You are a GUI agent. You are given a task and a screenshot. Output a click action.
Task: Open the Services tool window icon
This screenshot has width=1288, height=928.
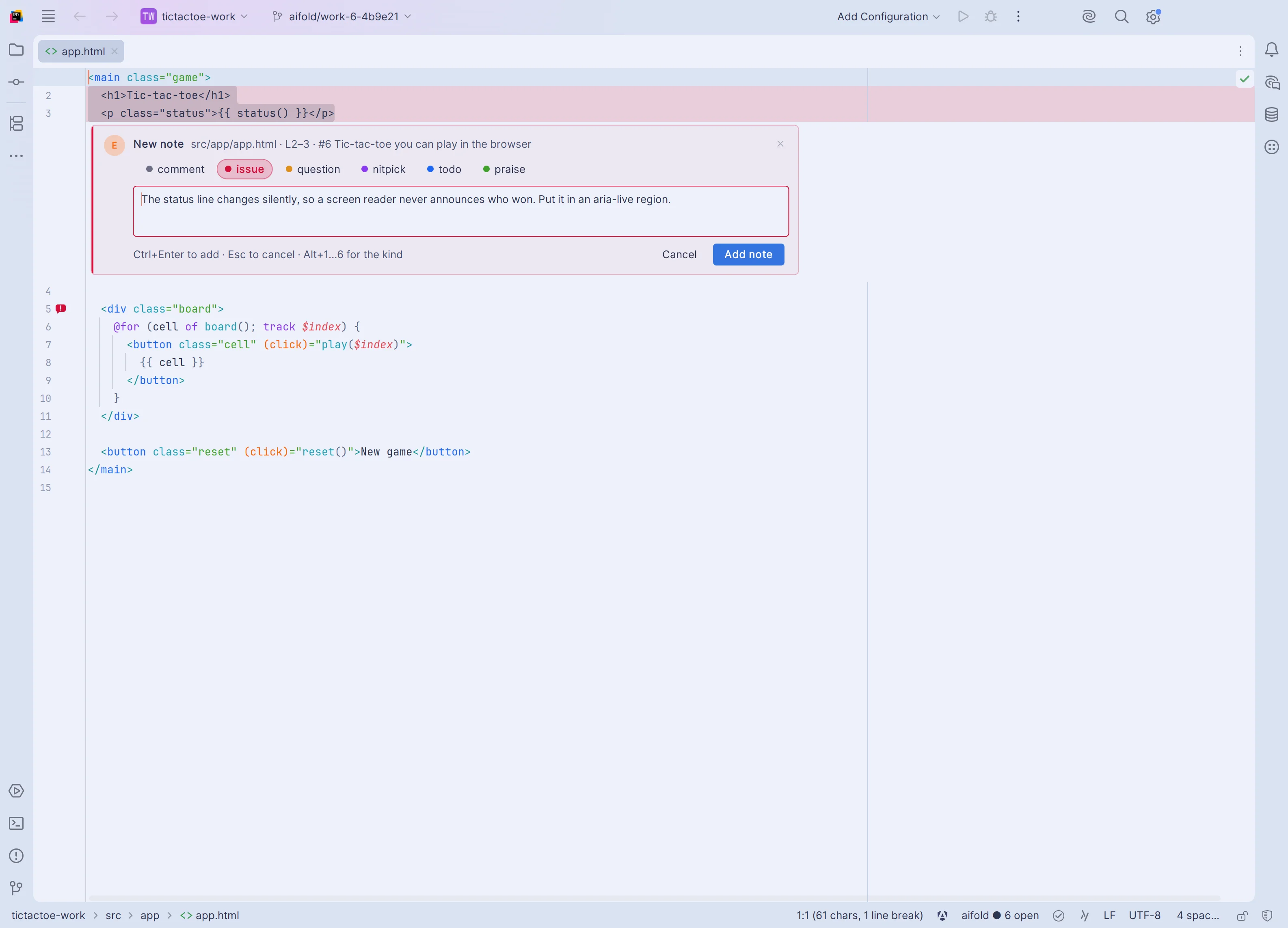tap(17, 791)
